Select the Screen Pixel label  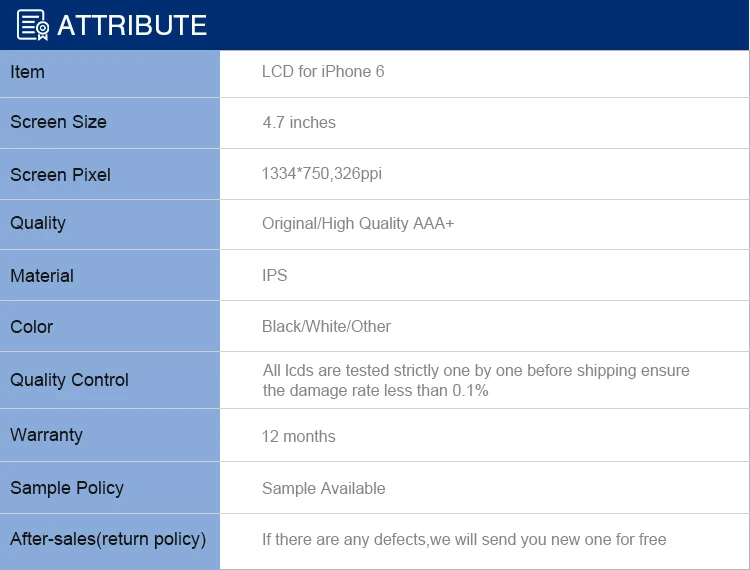tap(60, 175)
